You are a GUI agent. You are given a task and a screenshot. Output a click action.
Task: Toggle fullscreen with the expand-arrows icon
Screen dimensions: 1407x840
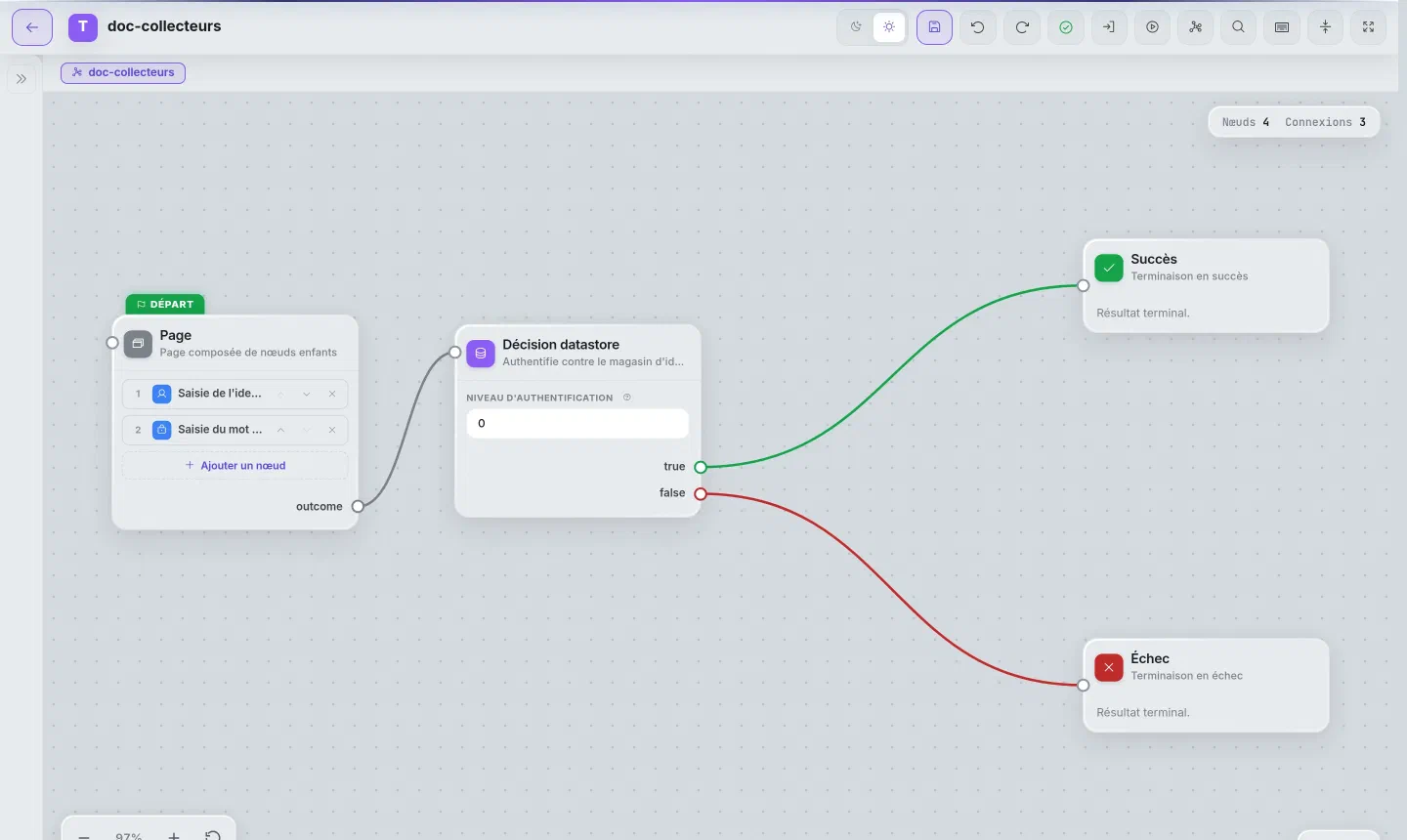point(1369,27)
